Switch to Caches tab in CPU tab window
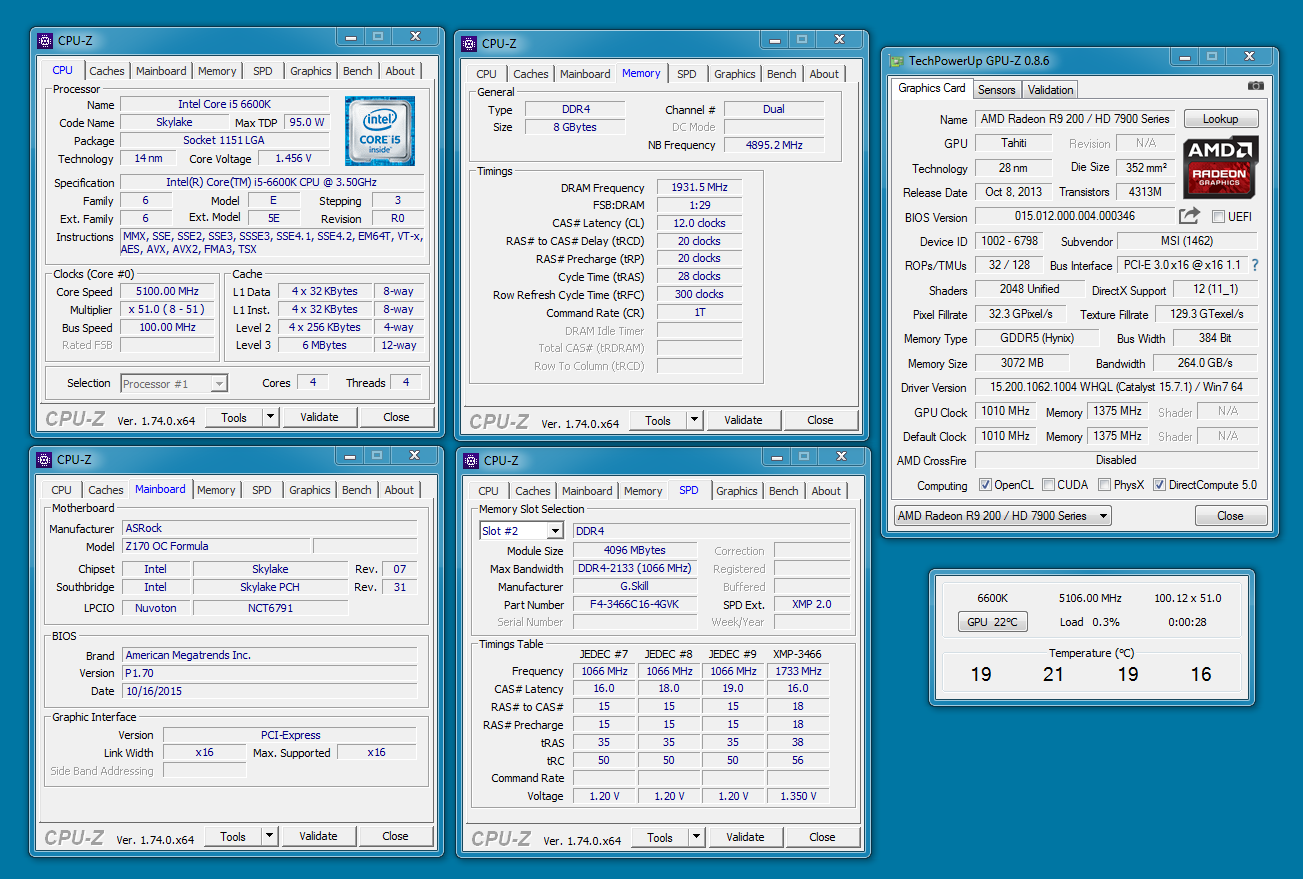The width and height of the screenshot is (1303, 879). pyautogui.click(x=107, y=71)
